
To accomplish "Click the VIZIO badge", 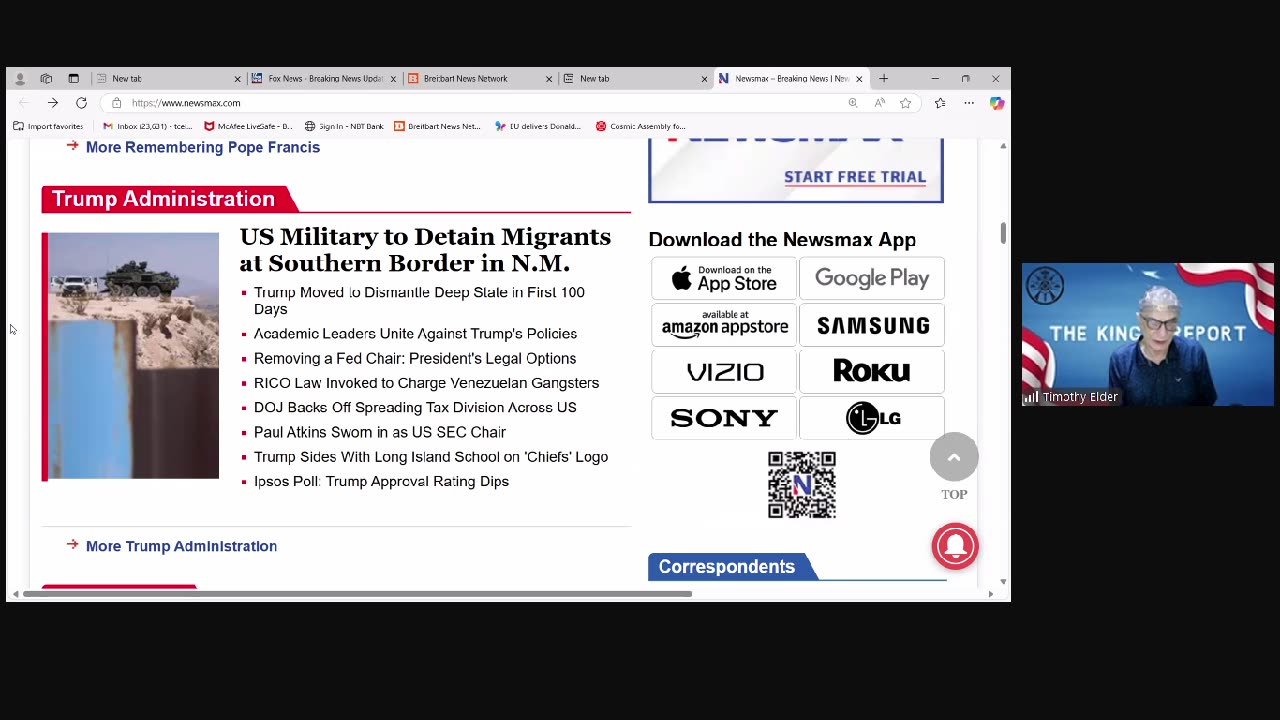I will (724, 371).
